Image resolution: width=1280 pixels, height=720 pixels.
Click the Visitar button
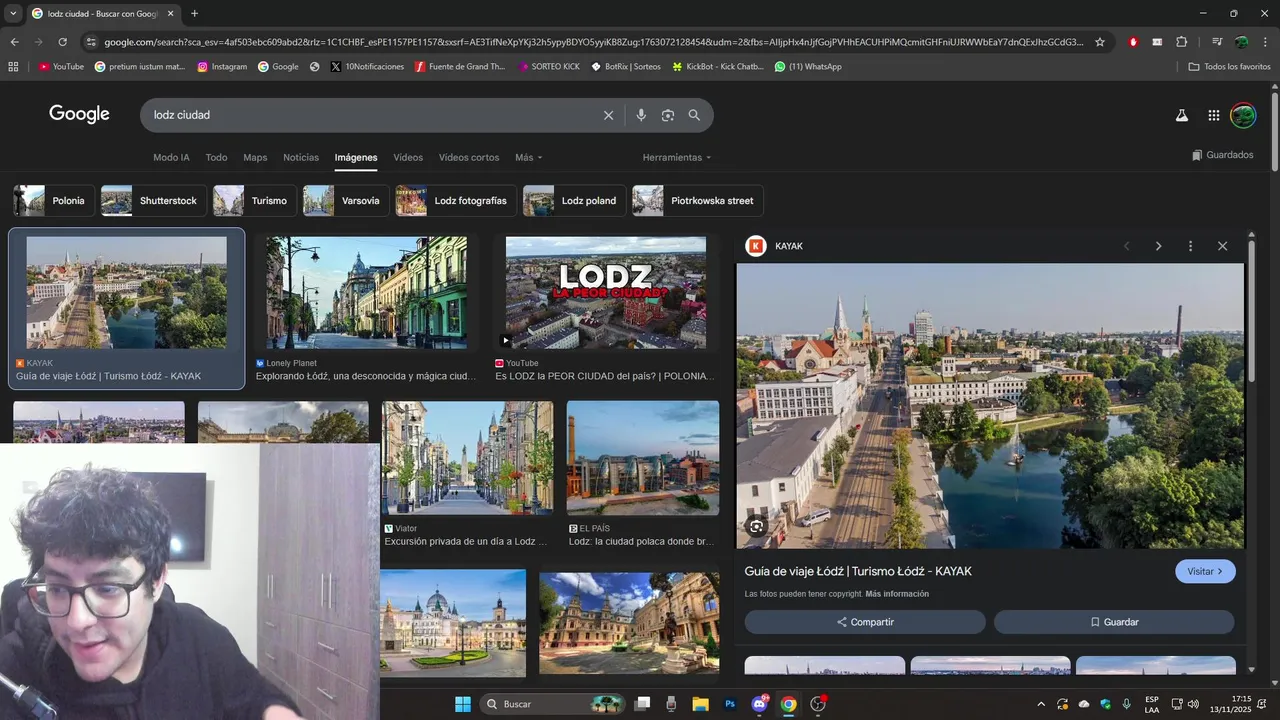(1205, 571)
